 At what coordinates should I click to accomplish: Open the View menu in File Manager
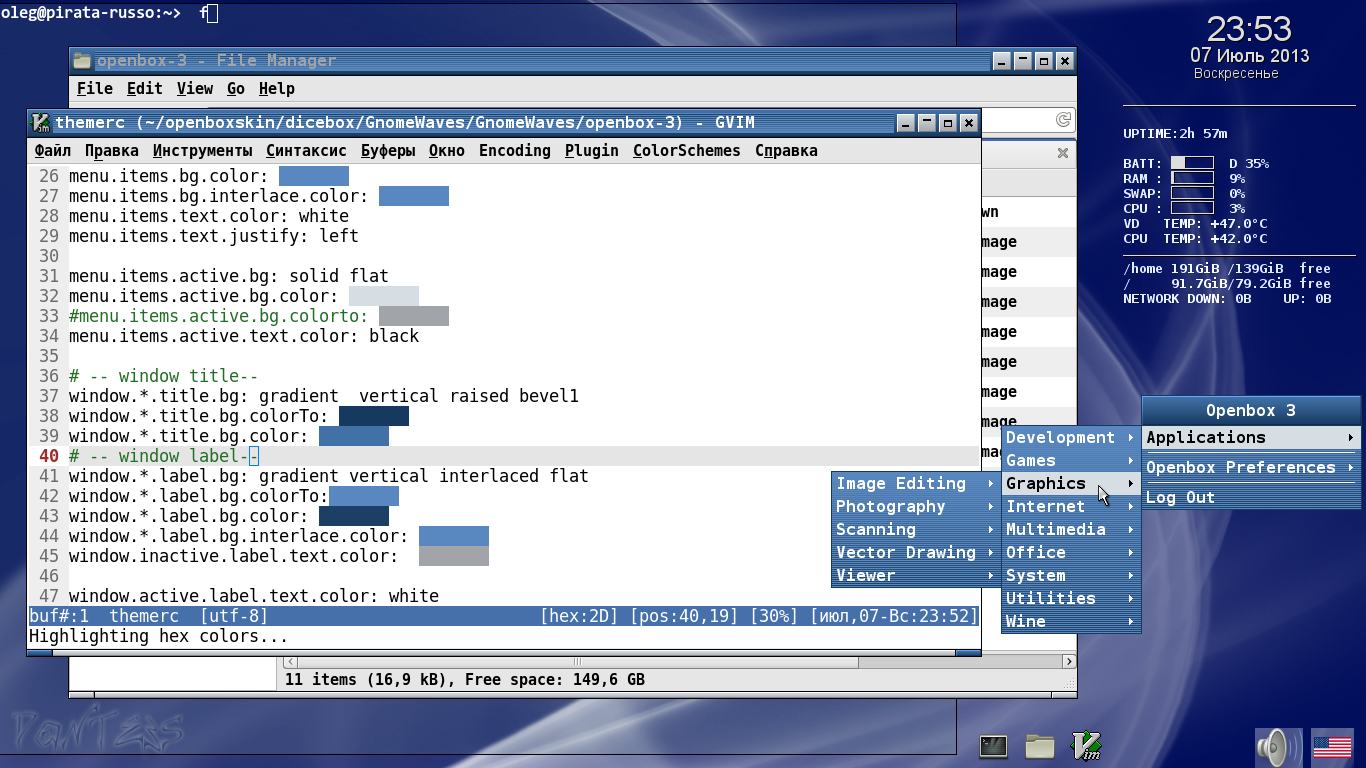tap(195, 89)
